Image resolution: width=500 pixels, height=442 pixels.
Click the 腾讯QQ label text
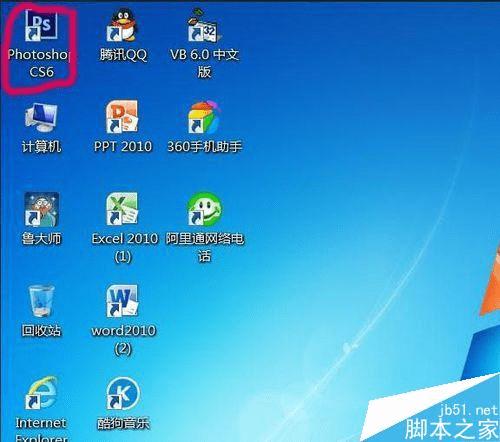click(x=123, y=54)
